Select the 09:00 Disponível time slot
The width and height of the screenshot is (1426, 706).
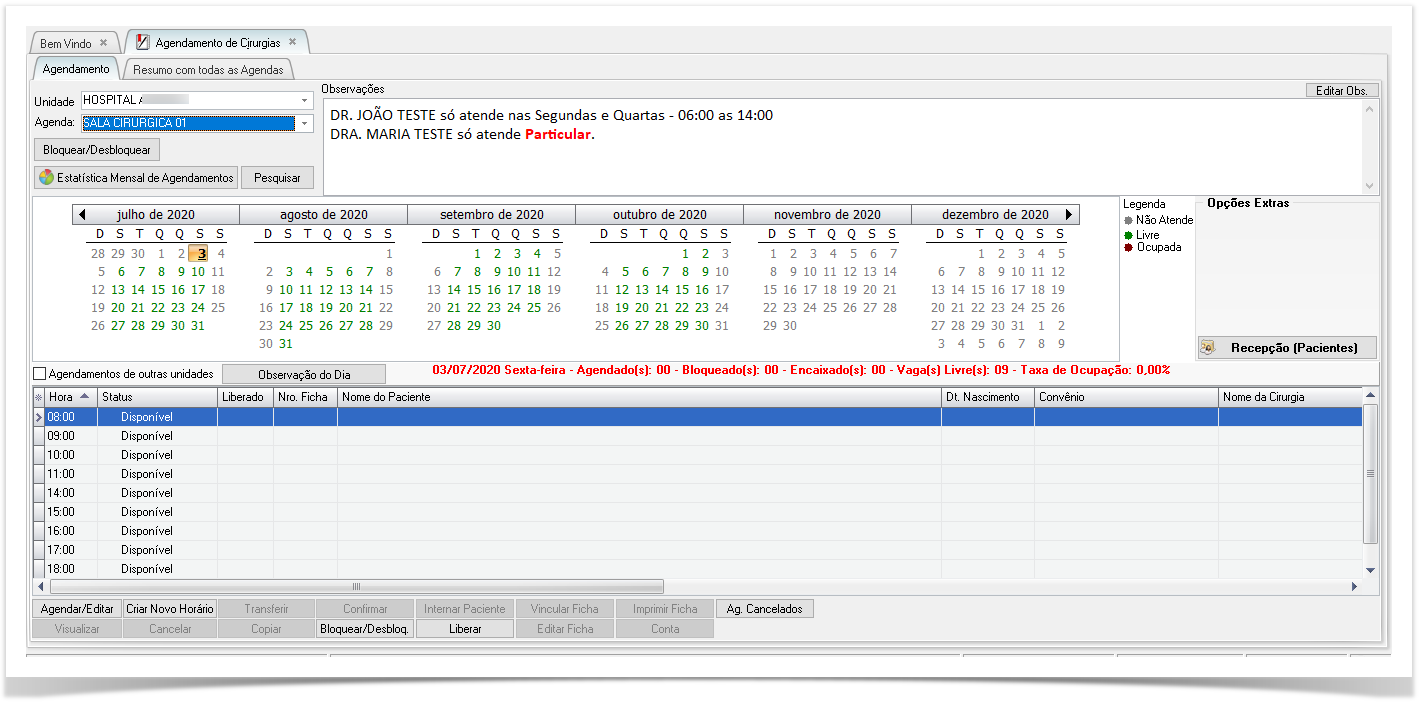146,436
